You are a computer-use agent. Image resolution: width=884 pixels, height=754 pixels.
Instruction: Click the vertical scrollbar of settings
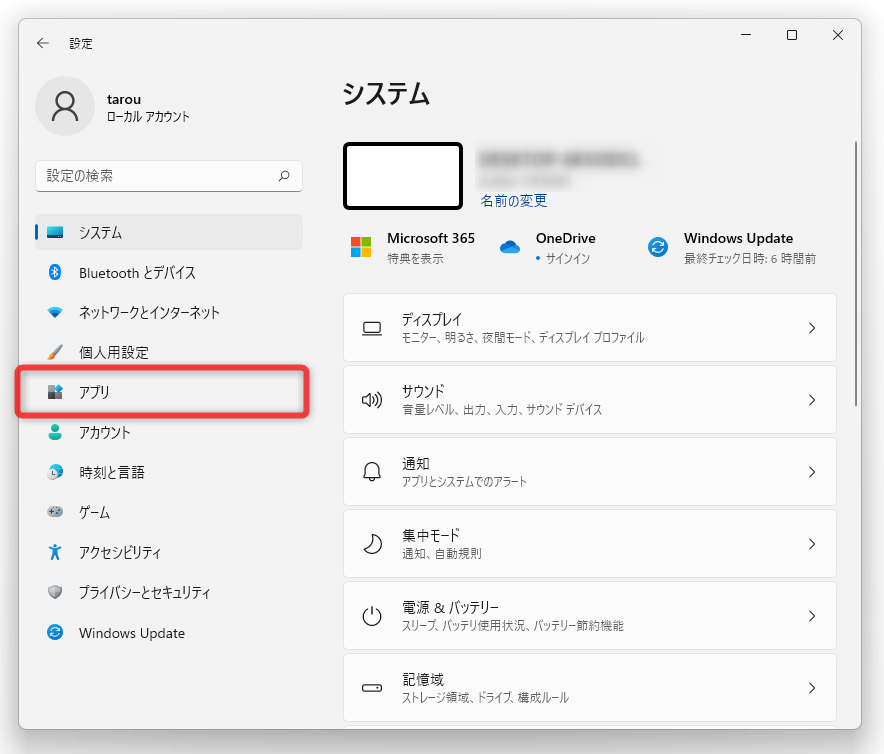pyautogui.click(x=855, y=274)
